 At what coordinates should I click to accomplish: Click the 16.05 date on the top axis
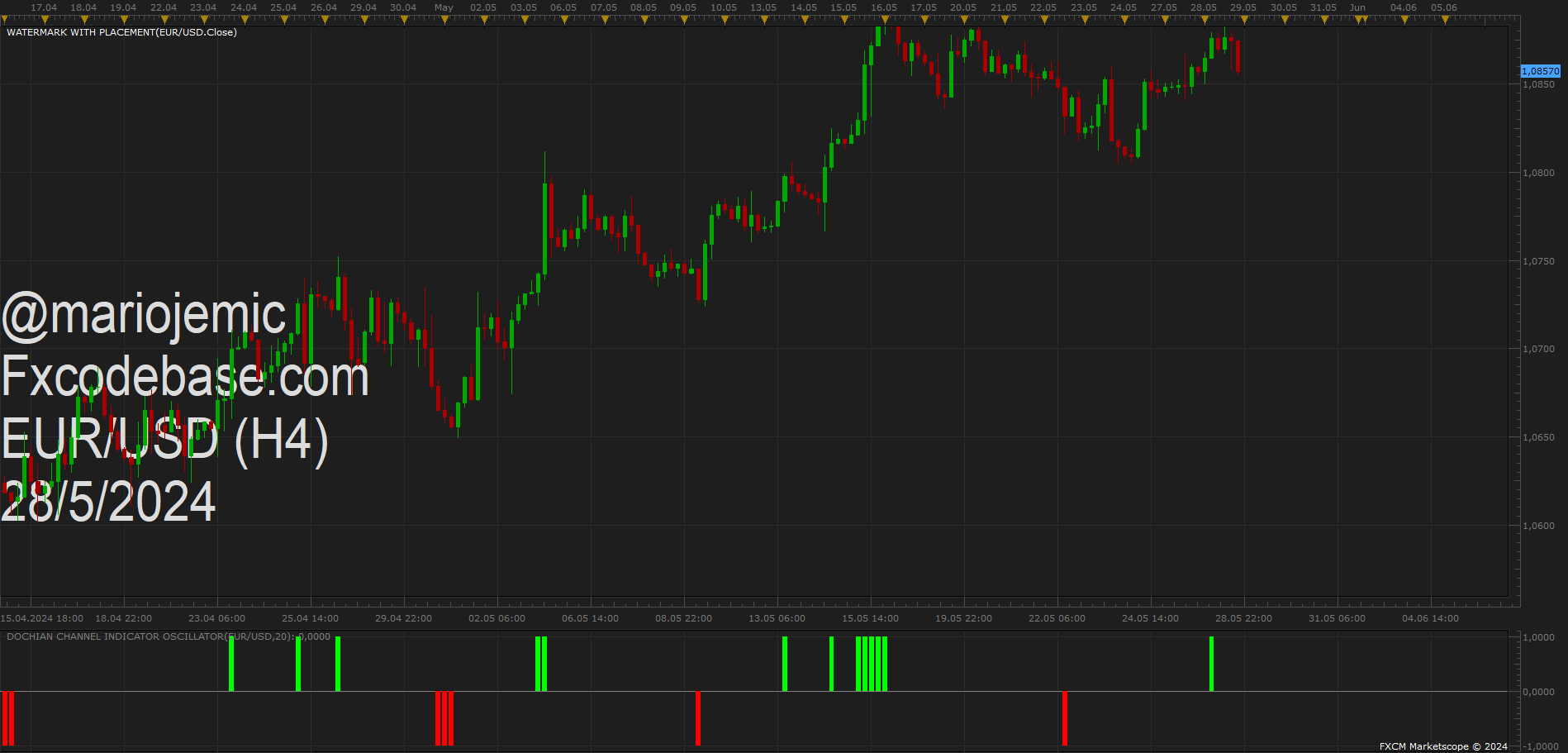click(x=884, y=7)
